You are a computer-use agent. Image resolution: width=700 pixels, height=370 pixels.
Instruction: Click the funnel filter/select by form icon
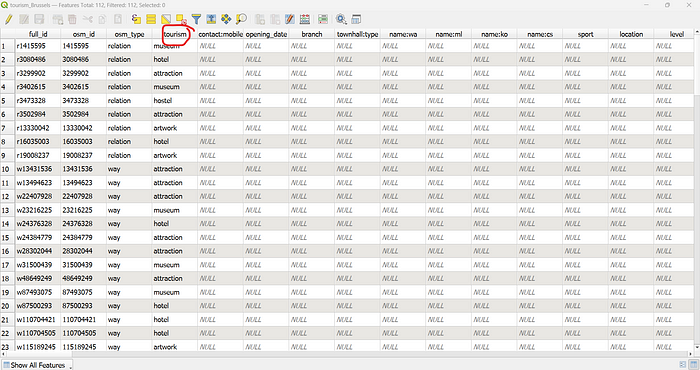click(x=196, y=19)
